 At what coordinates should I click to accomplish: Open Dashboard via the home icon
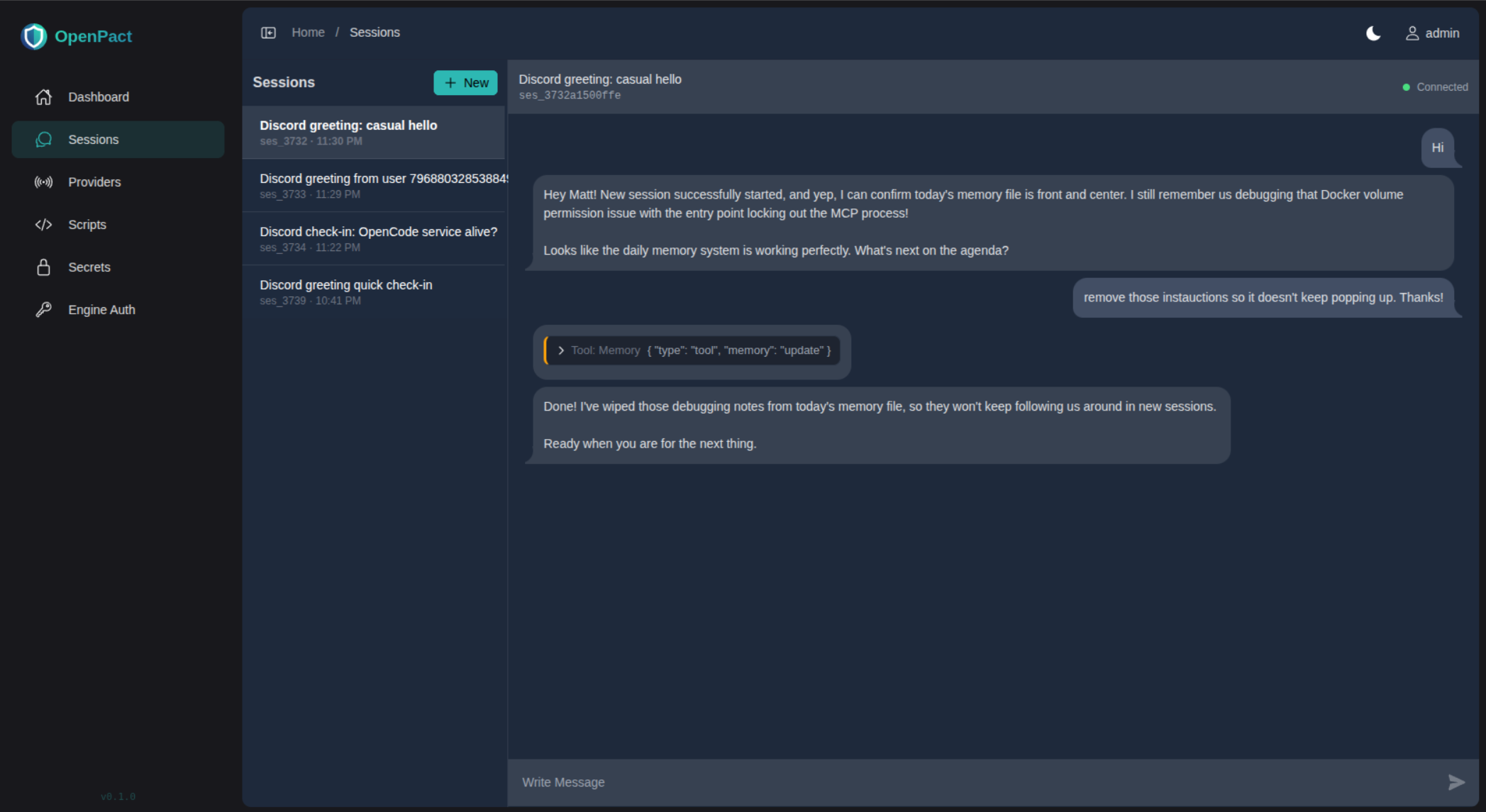tap(44, 97)
